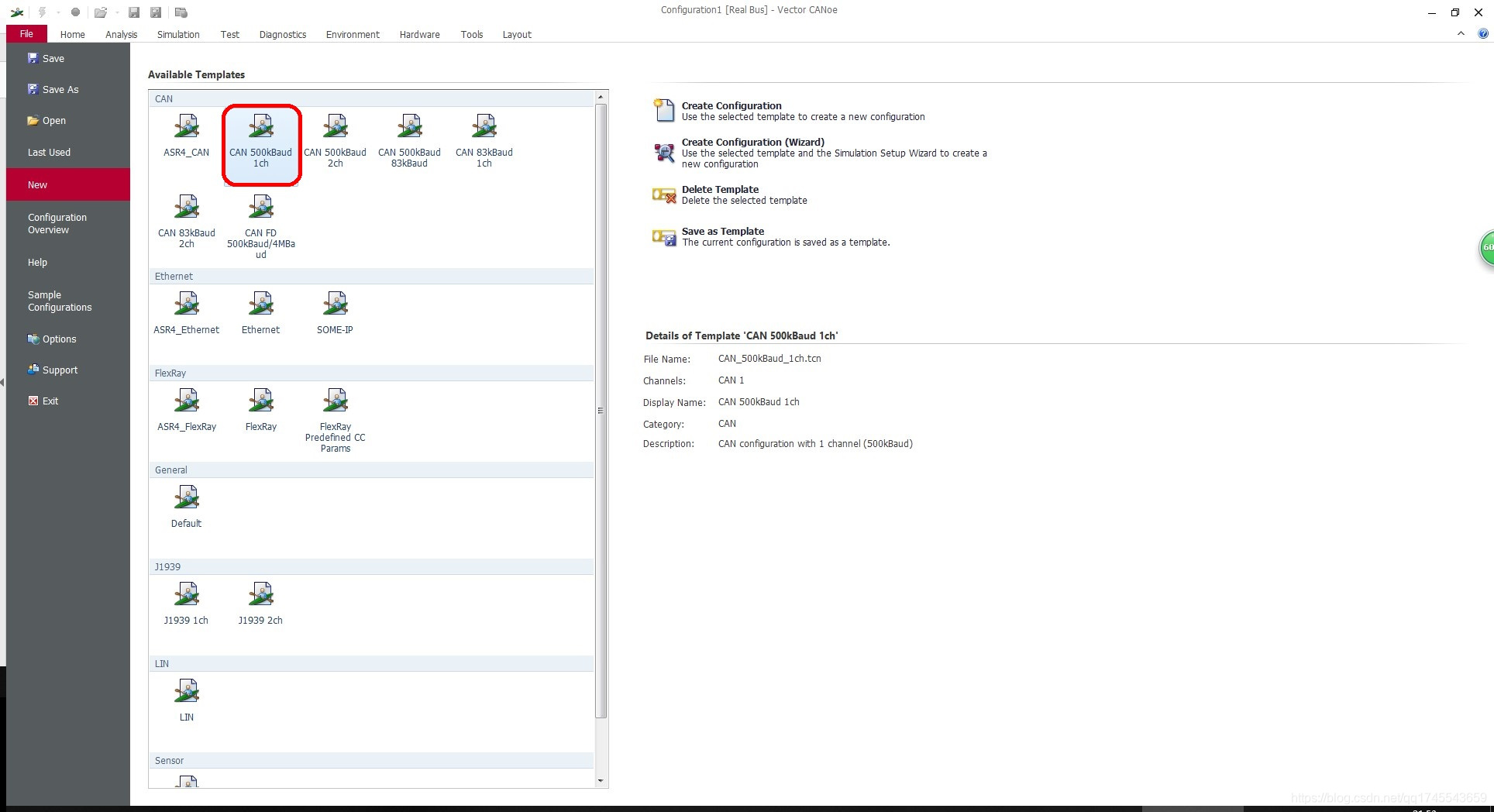Click the templates list scroll-up arrow

(x=601, y=97)
